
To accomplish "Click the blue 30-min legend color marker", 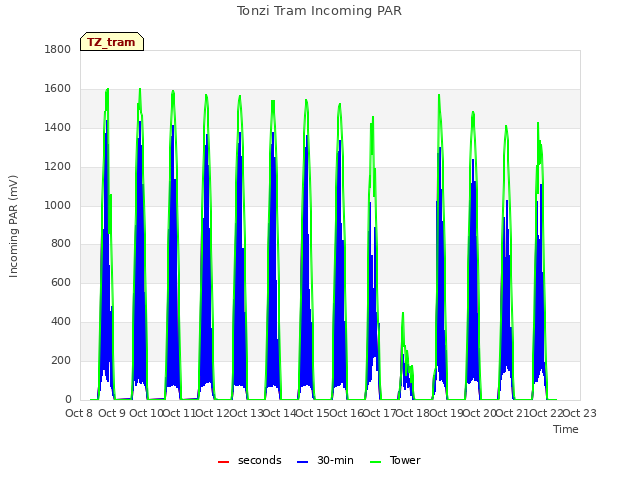I will pos(302,462).
